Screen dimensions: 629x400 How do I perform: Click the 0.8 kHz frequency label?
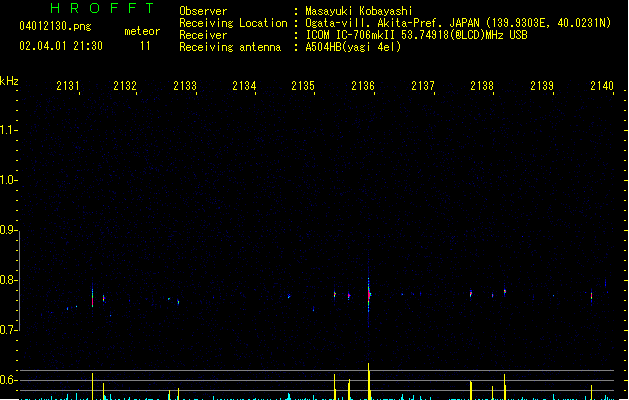[x=7, y=280]
